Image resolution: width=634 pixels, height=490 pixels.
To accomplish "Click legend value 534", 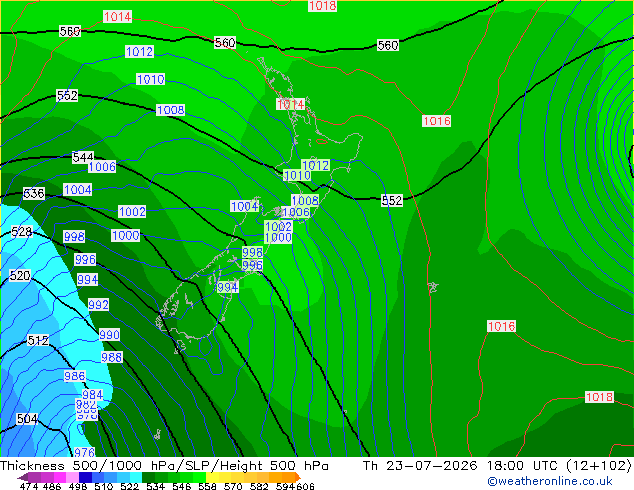I will click(156, 486).
